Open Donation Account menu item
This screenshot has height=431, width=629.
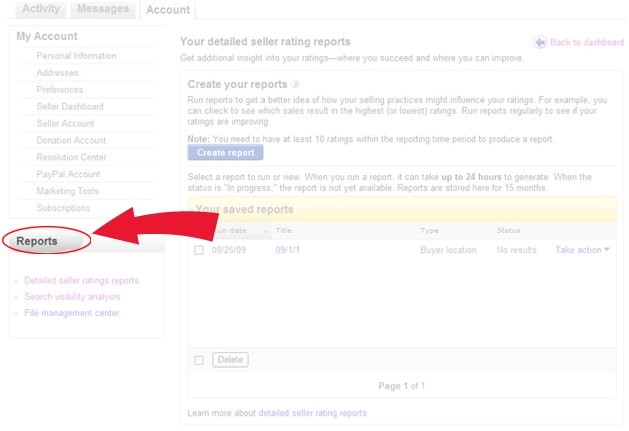(71, 140)
